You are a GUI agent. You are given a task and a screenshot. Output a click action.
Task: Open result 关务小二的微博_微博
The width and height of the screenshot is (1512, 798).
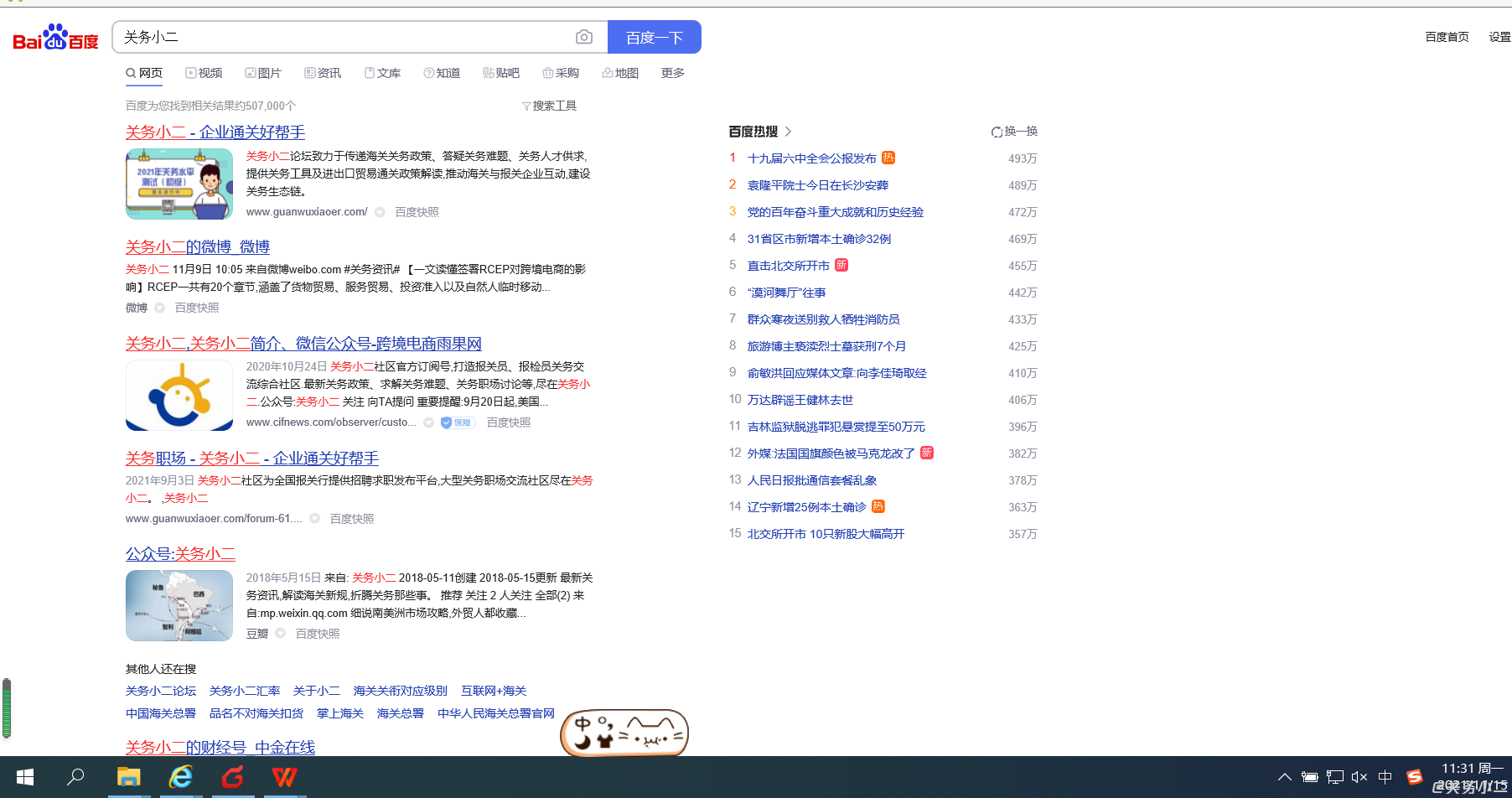pos(198,246)
